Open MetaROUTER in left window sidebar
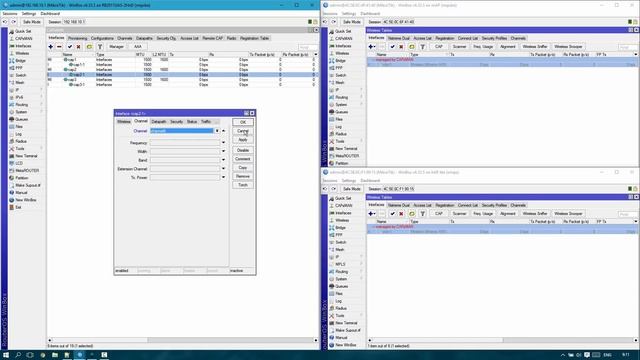 click(27, 171)
